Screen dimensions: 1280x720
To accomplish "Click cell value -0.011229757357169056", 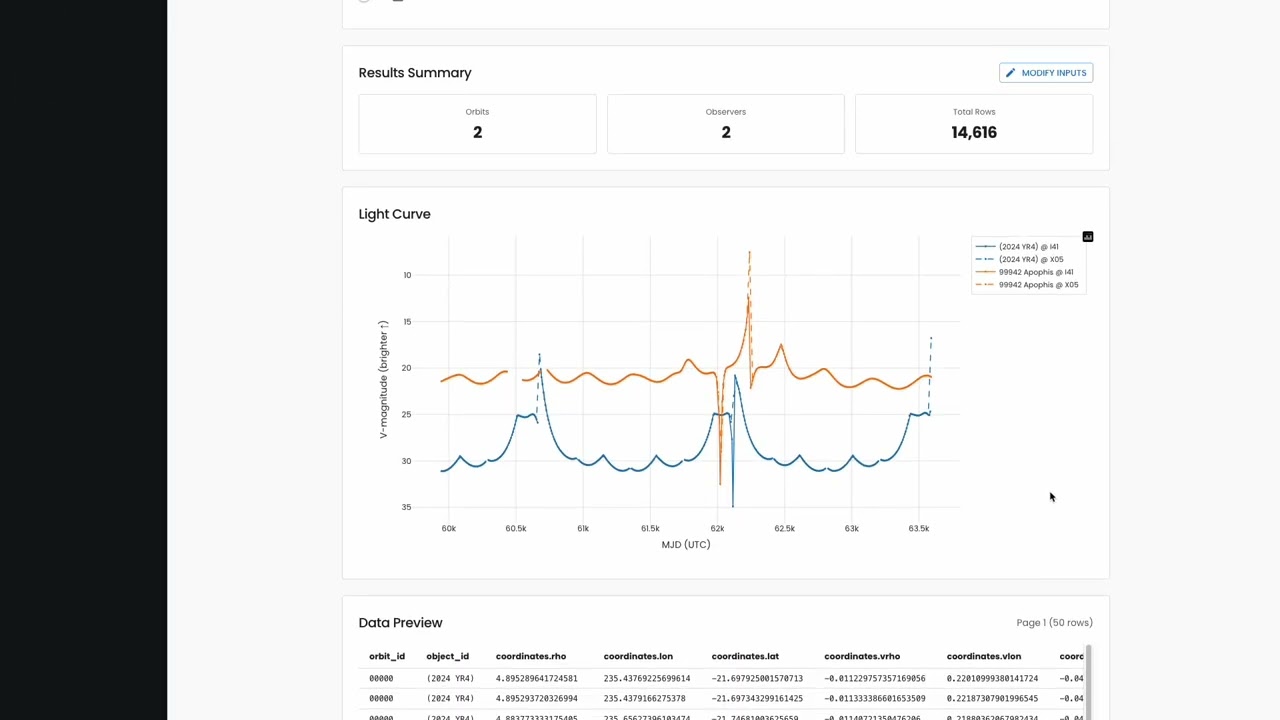I will [875, 678].
